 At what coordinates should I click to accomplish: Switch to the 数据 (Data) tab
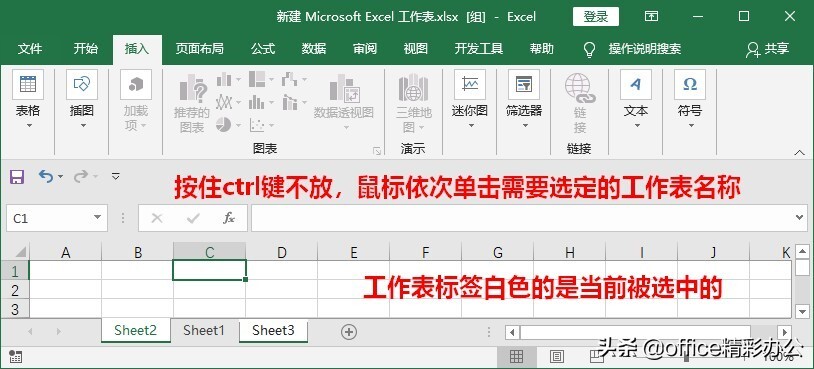(x=314, y=49)
